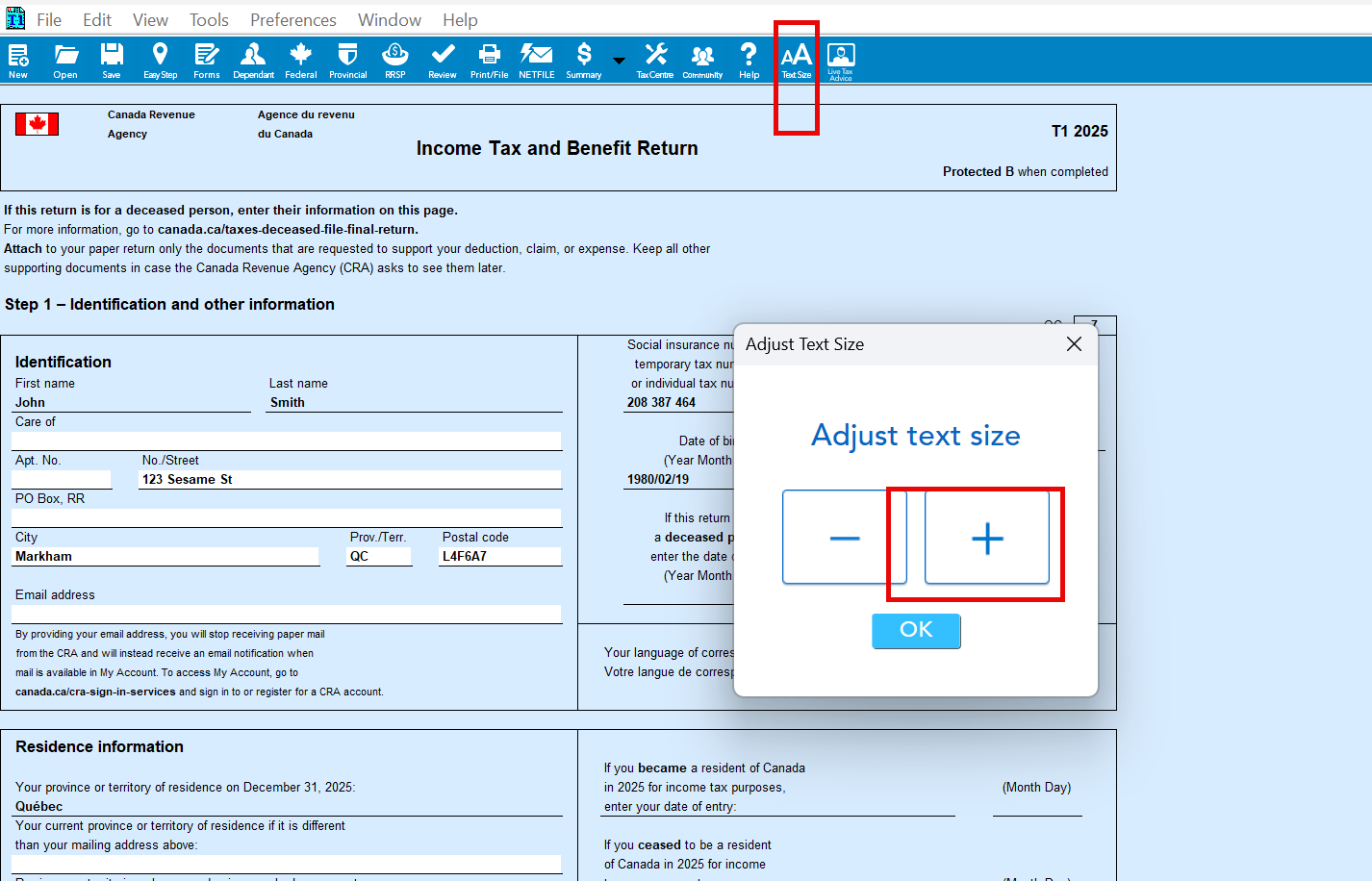Screen dimensions: 1372x881
Task: Click the 'Step 1 – Identification and other information' heading
Action: pyautogui.click(x=169, y=305)
